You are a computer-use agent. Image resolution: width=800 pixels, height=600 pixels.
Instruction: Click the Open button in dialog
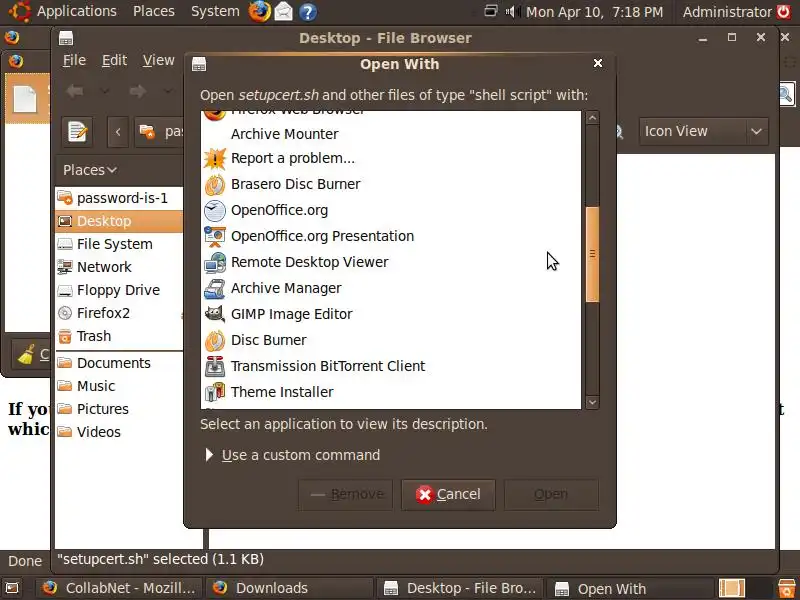click(551, 494)
